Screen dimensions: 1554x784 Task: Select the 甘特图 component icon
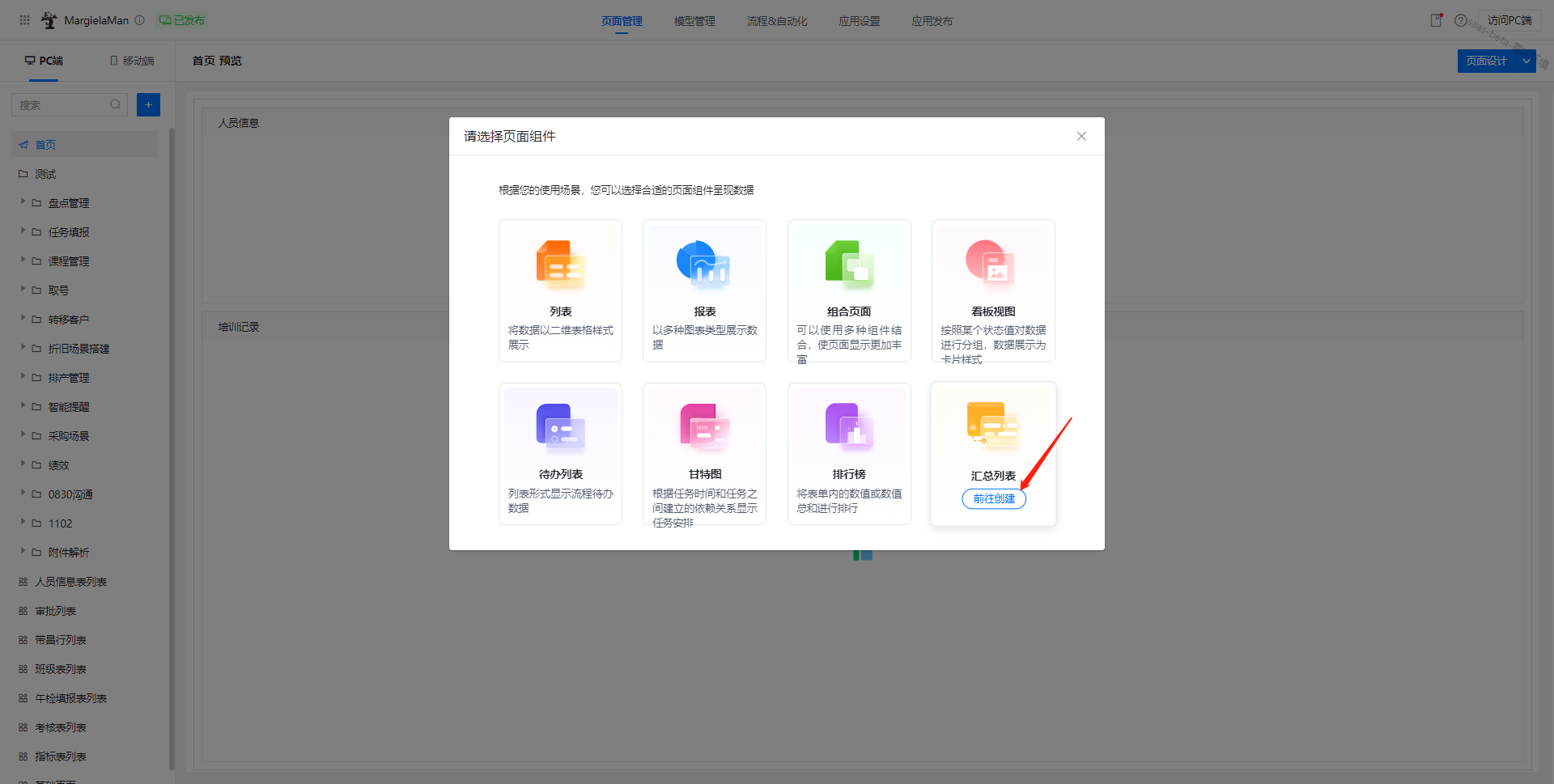(x=704, y=426)
